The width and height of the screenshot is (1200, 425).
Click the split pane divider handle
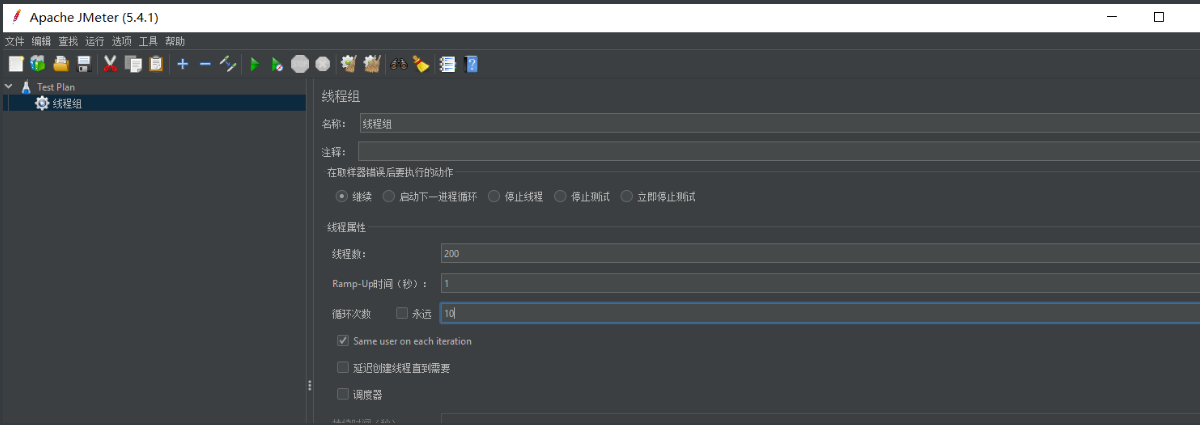click(310, 386)
